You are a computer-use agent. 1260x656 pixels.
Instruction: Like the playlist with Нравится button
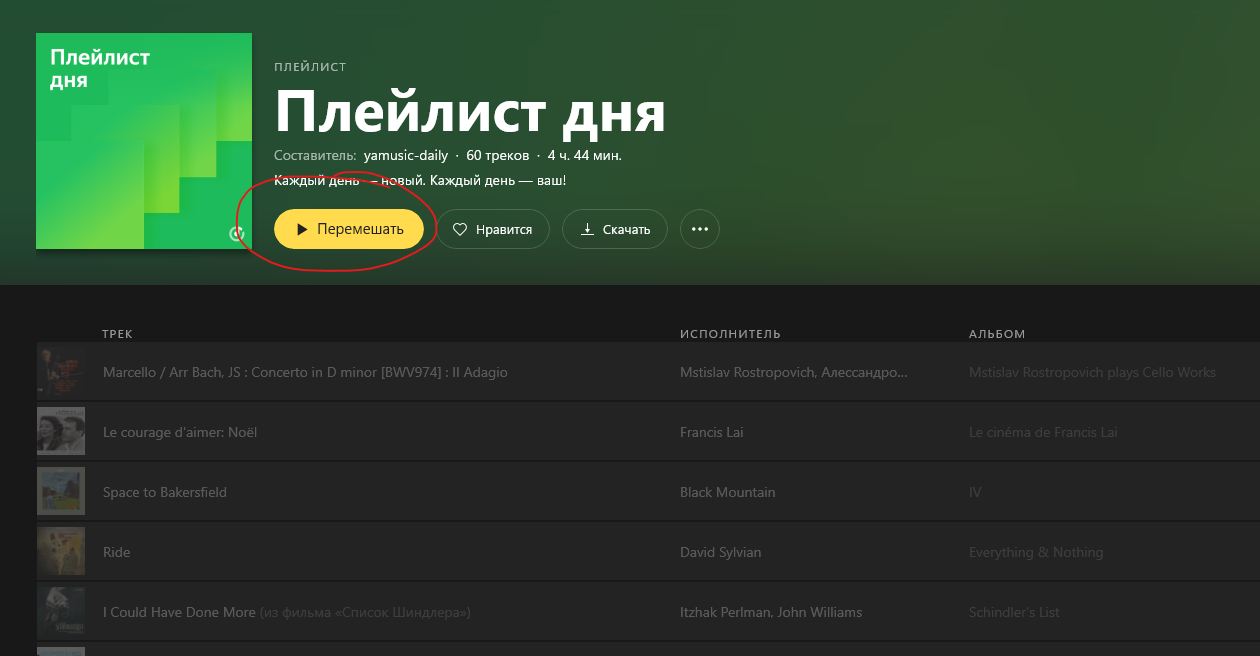tap(493, 229)
